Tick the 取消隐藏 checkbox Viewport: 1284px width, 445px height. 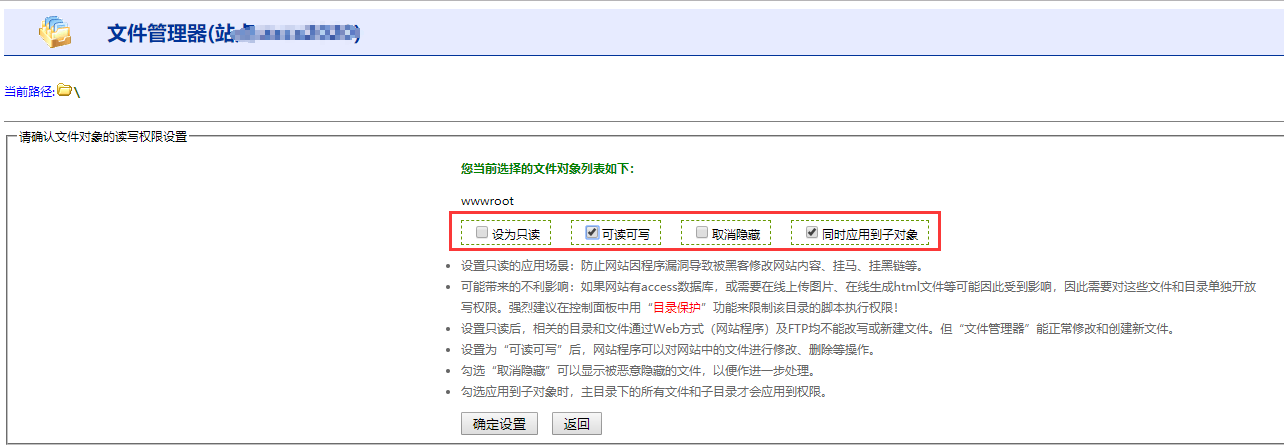click(702, 233)
